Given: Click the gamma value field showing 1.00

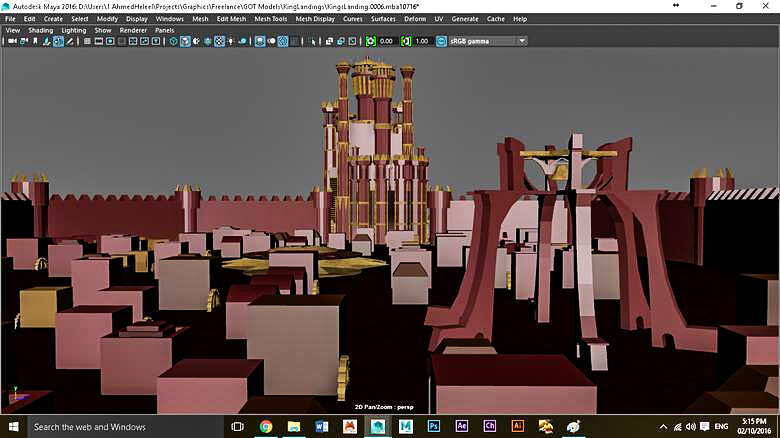Looking at the screenshot, I should [423, 41].
